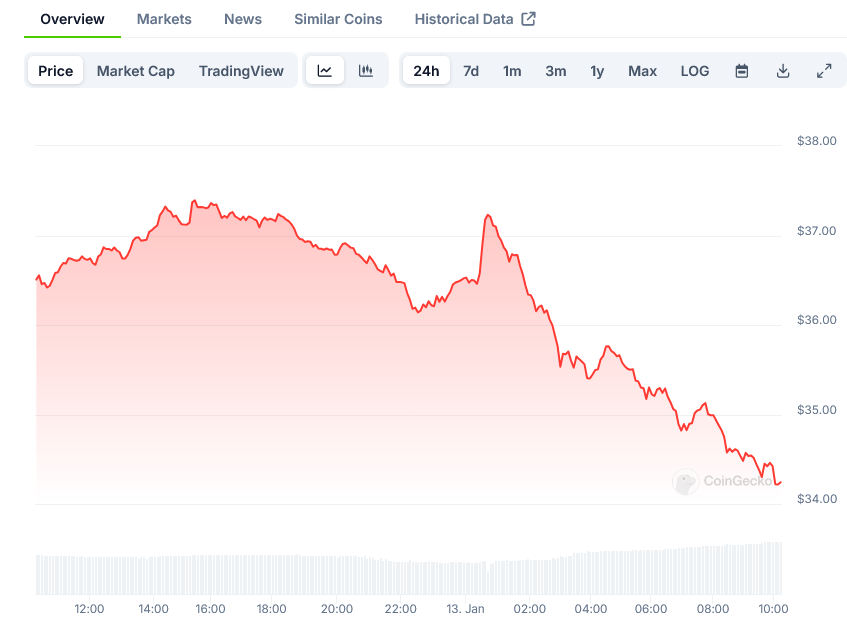Viewport: 847px width, 629px height.
Task: Switch chart to Market Cap
Action: point(136,71)
